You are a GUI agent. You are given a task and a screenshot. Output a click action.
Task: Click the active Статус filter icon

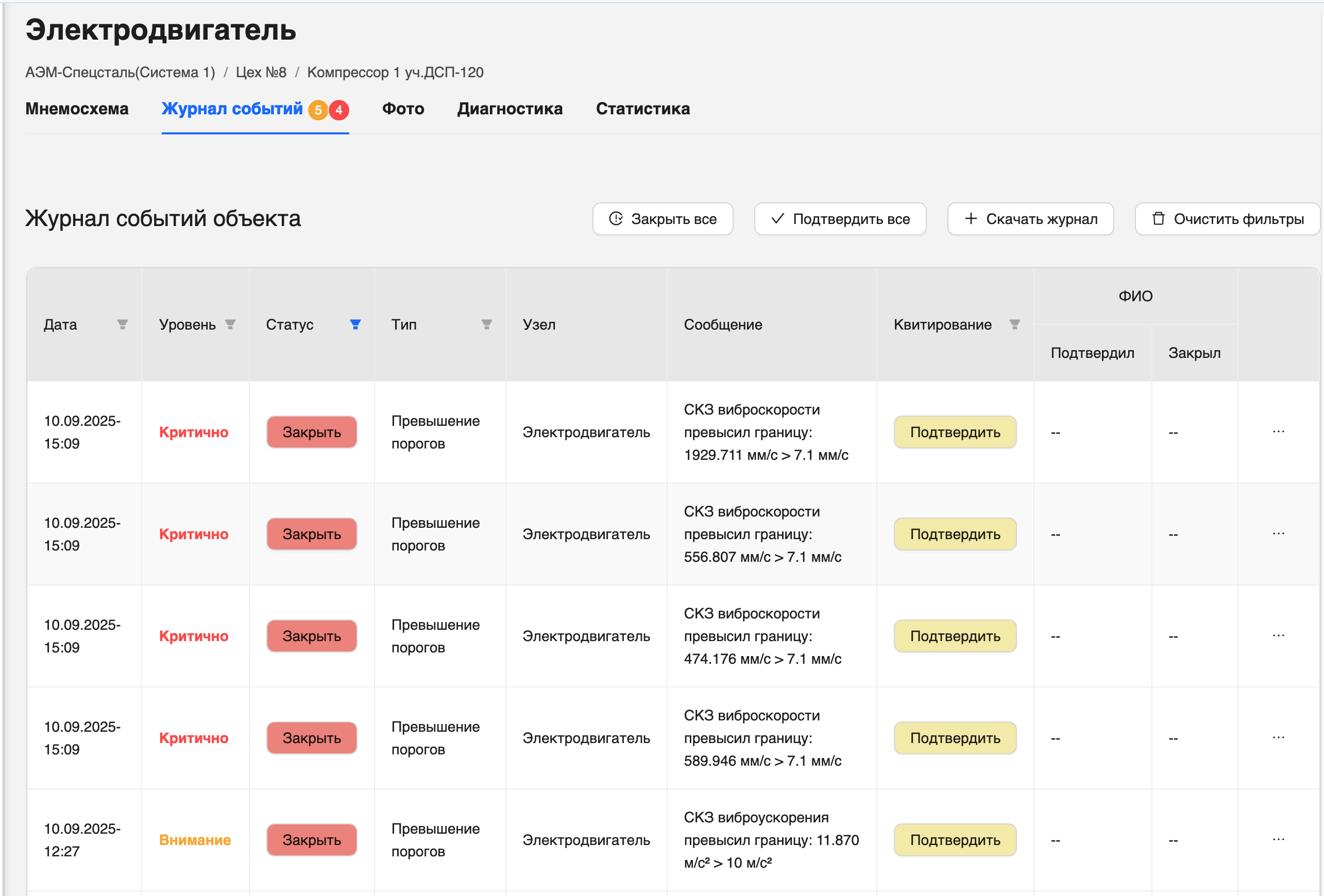coord(355,325)
